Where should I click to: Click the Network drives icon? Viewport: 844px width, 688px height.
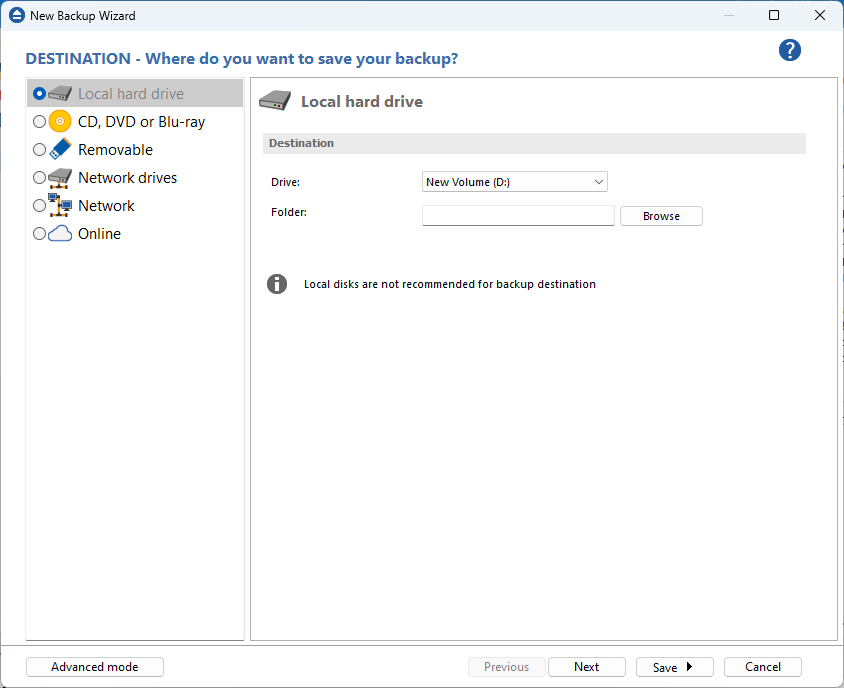point(60,177)
